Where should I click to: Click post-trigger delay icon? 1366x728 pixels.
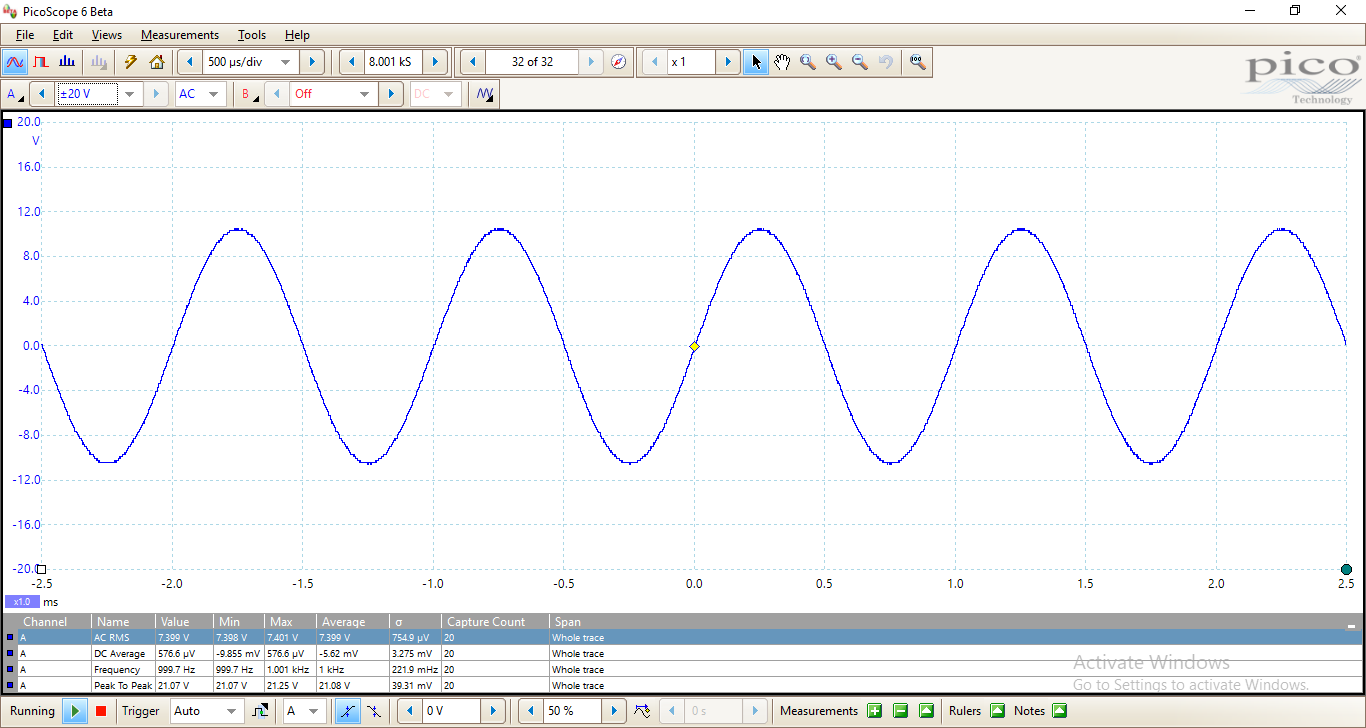642,711
